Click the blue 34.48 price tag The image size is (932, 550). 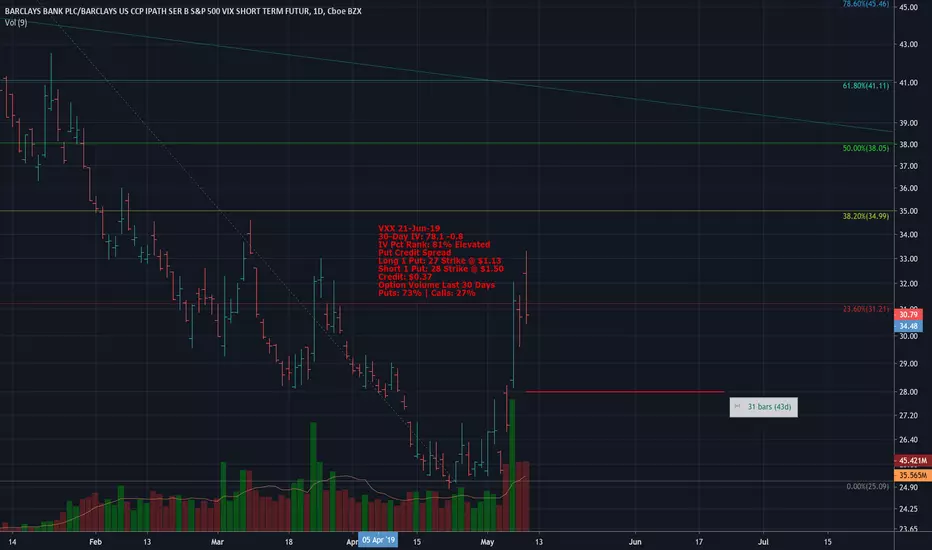click(908, 326)
